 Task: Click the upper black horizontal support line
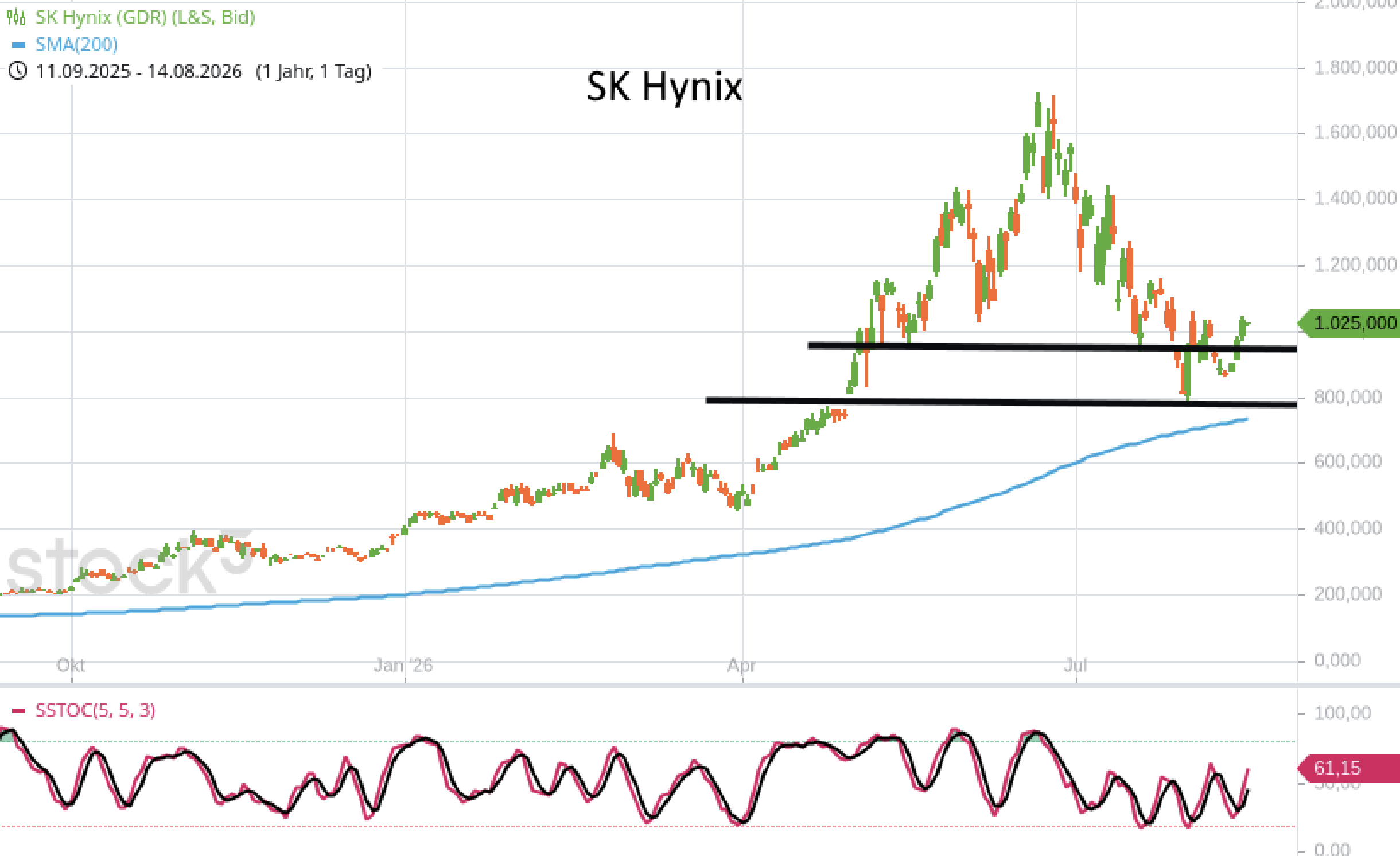click(x=1052, y=347)
